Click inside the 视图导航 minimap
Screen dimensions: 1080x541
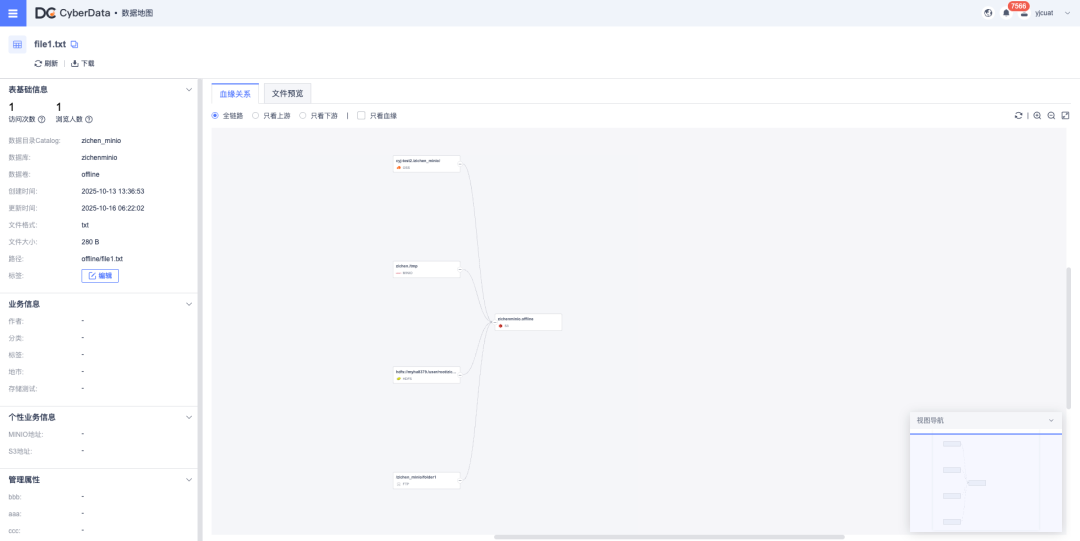(x=986, y=483)
